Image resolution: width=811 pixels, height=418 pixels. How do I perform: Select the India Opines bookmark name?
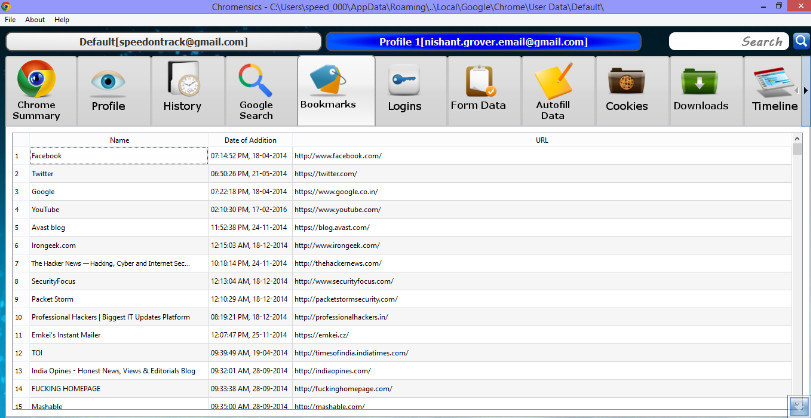(x=119, y=371)
